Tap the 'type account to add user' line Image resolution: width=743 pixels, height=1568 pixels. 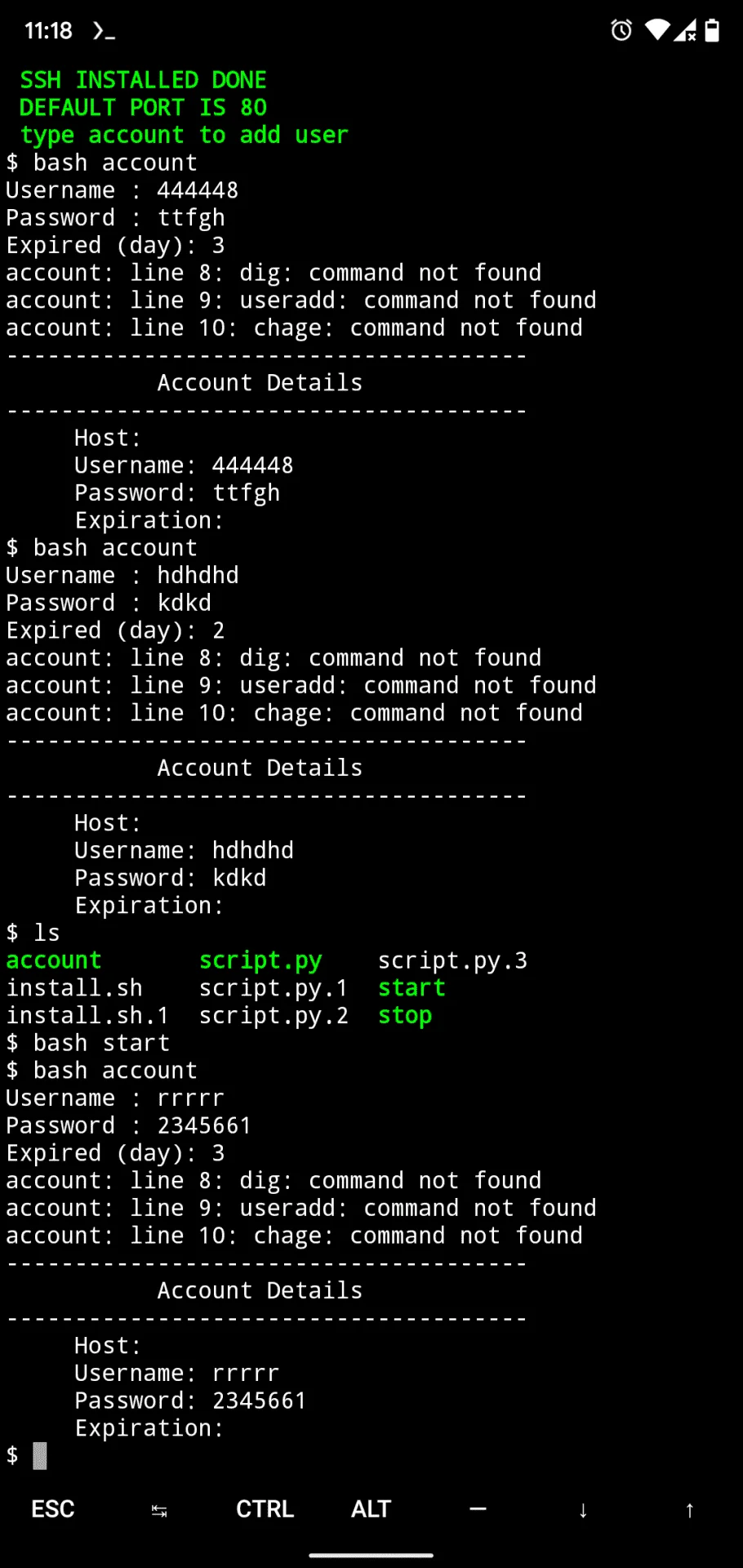point(184,135)
